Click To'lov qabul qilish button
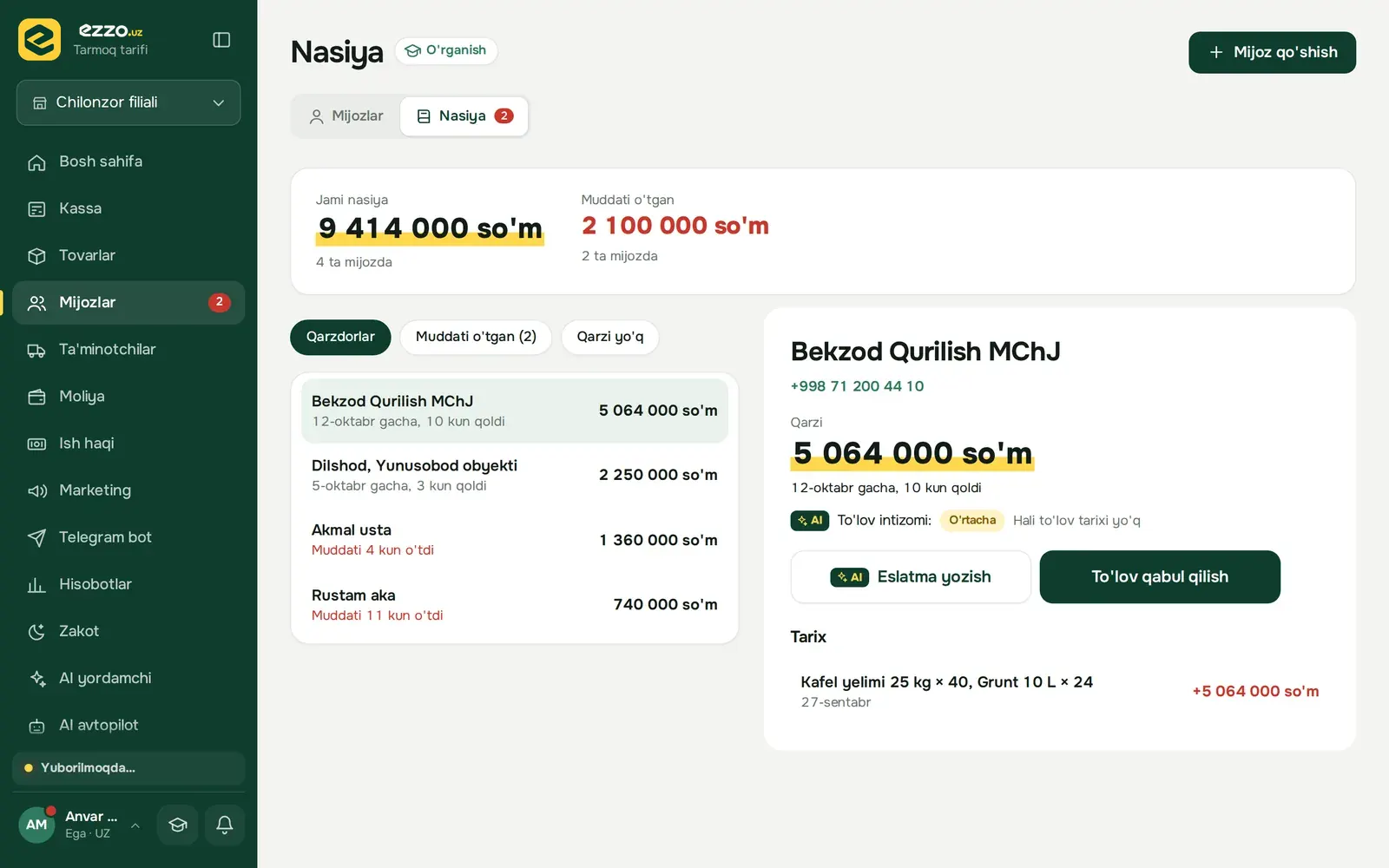 1160,577
